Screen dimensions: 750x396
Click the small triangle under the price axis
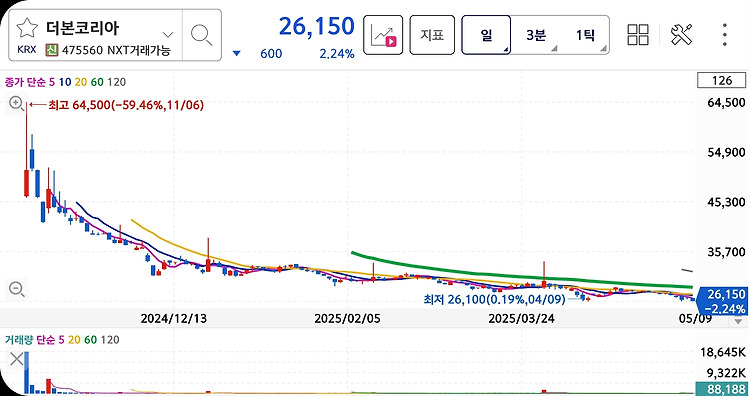pos(738,322)
